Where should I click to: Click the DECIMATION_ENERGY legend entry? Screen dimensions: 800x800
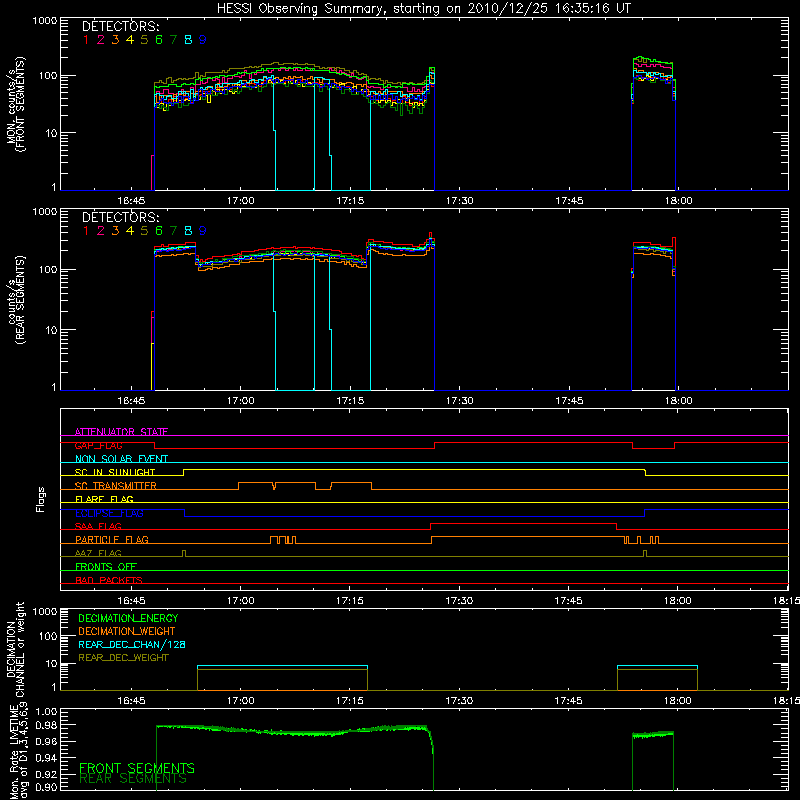tap(128, 618)
